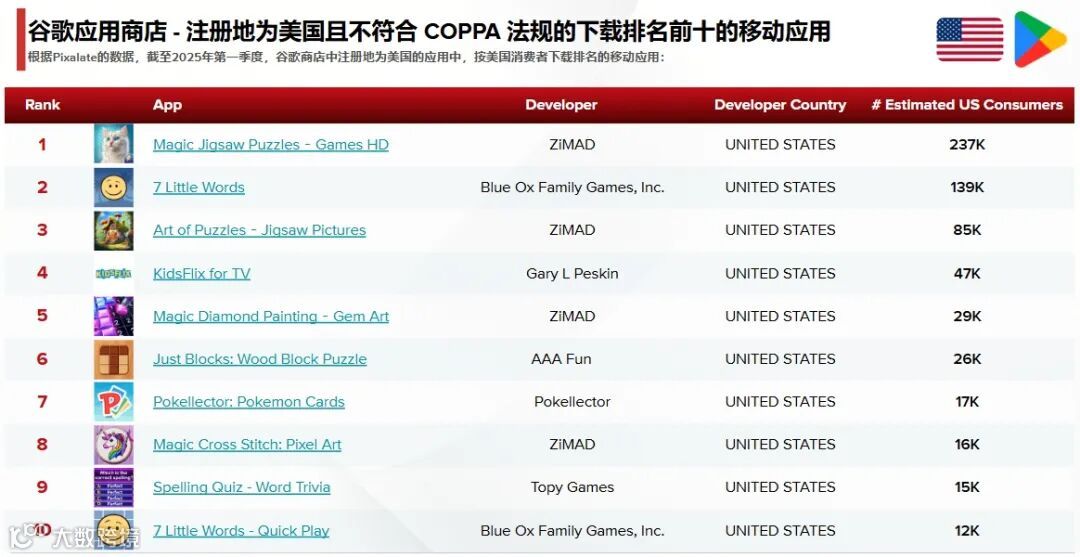Open the KidsFlix for TV link
This screenshot has height=557, width=1080.
point(202,273)
